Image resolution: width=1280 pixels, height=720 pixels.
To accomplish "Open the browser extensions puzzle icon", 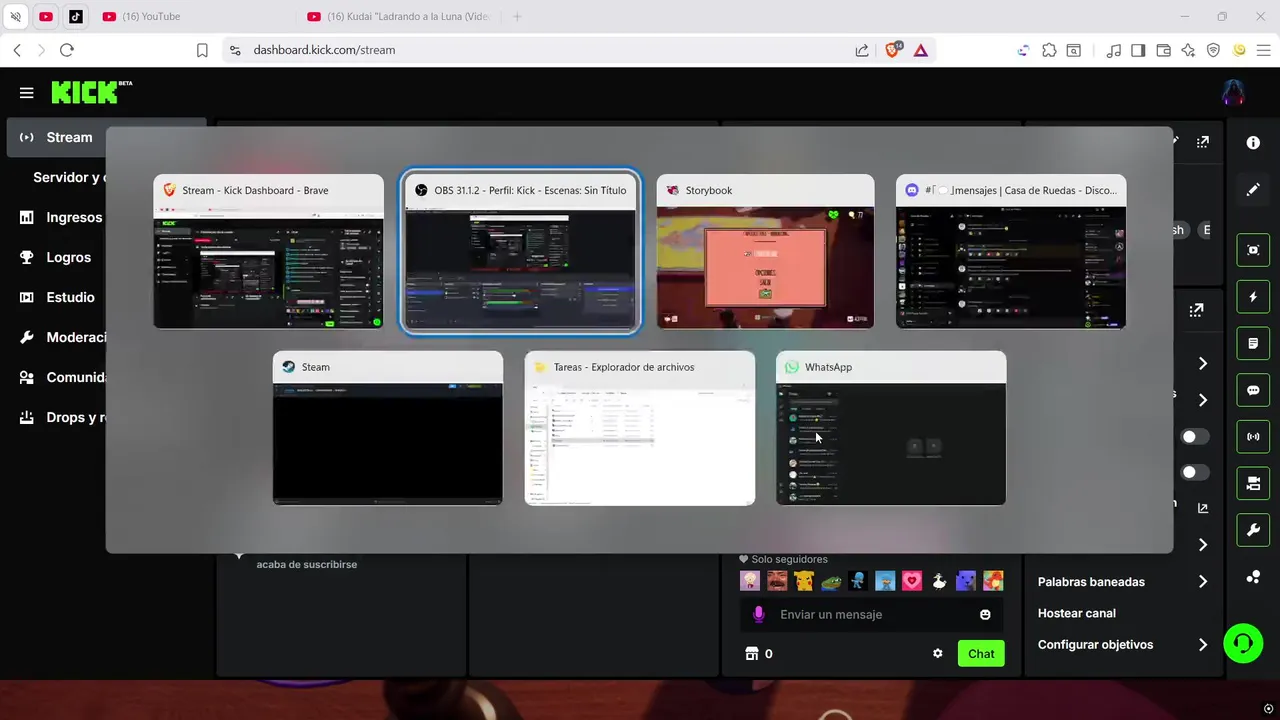I will pyautogui.click(x=1049, y=50).
